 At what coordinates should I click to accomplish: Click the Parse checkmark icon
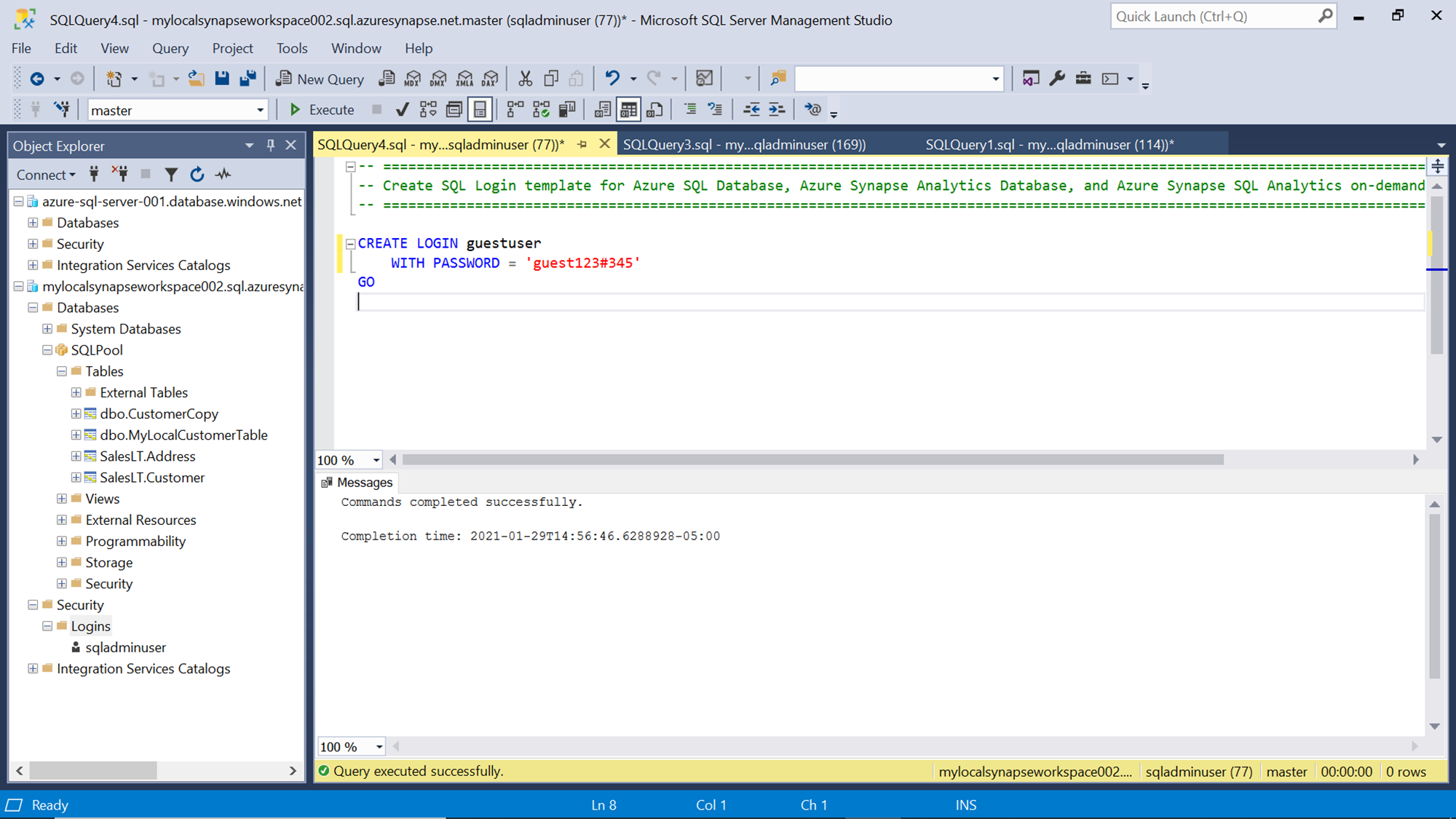click(x=402, y=110)
